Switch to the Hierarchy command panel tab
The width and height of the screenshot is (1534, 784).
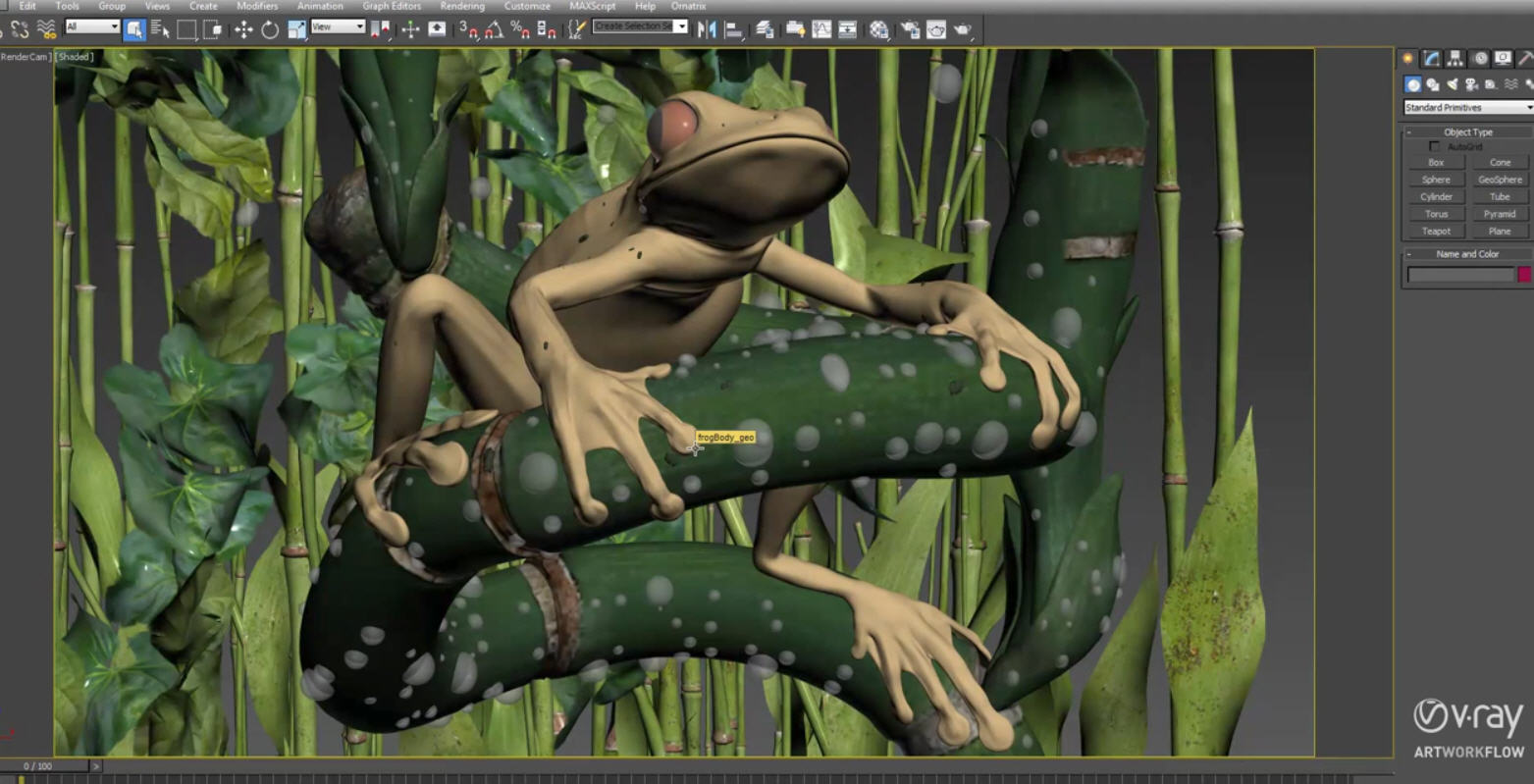click(x=1455, y=59)
